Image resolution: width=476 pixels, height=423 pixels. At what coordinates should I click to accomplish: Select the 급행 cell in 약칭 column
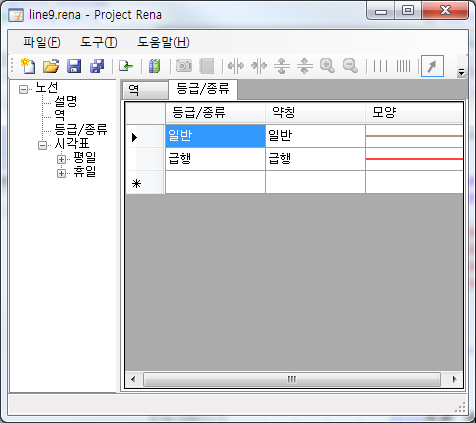click(x=315, y=159)
